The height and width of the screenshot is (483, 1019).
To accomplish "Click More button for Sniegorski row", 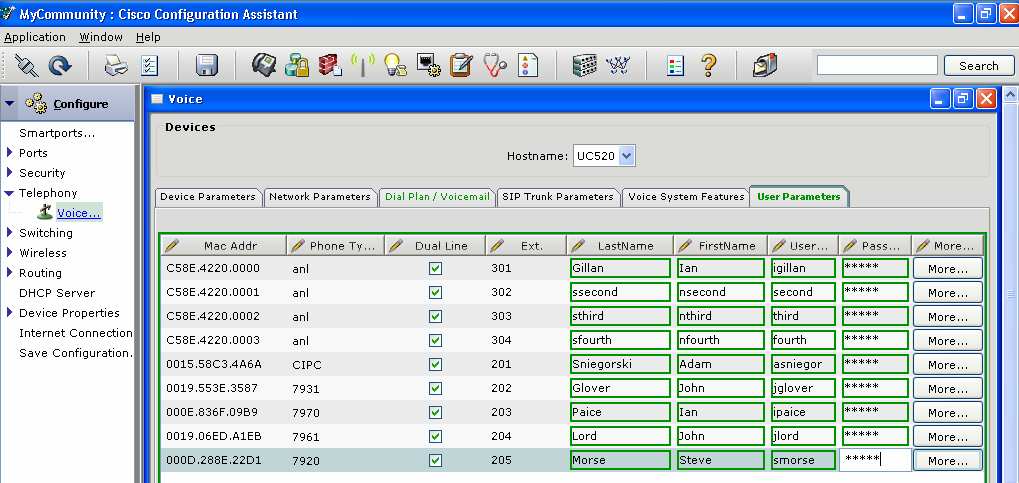I will point(948,365).
